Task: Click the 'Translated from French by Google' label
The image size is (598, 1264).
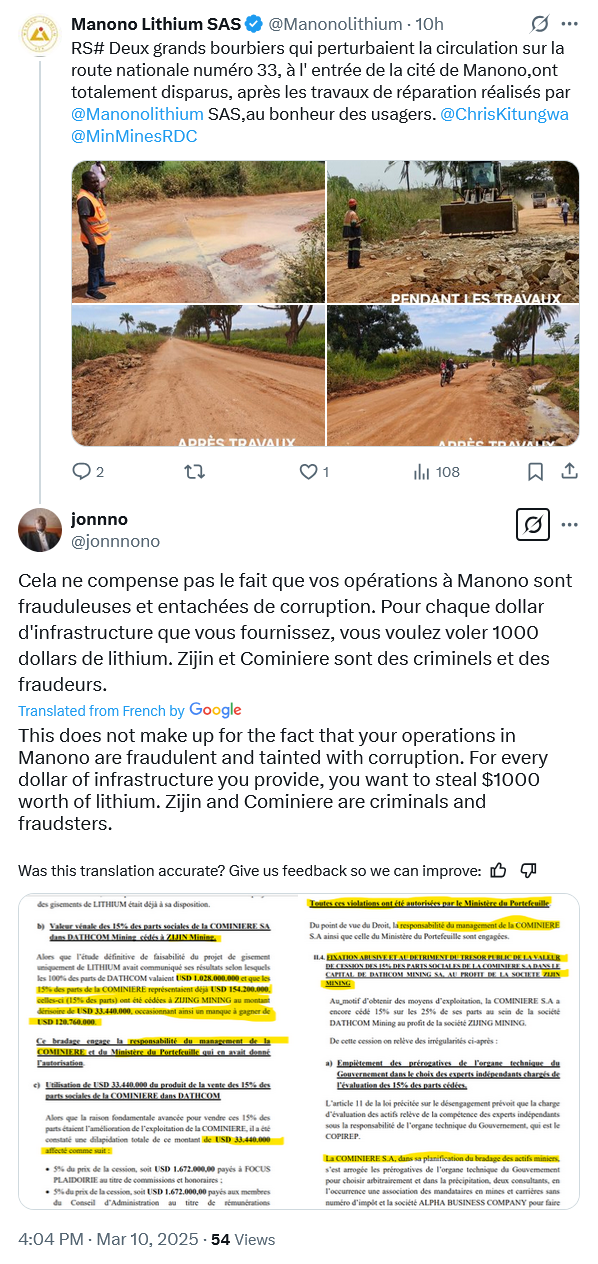Action: click(x=130, y=710)
